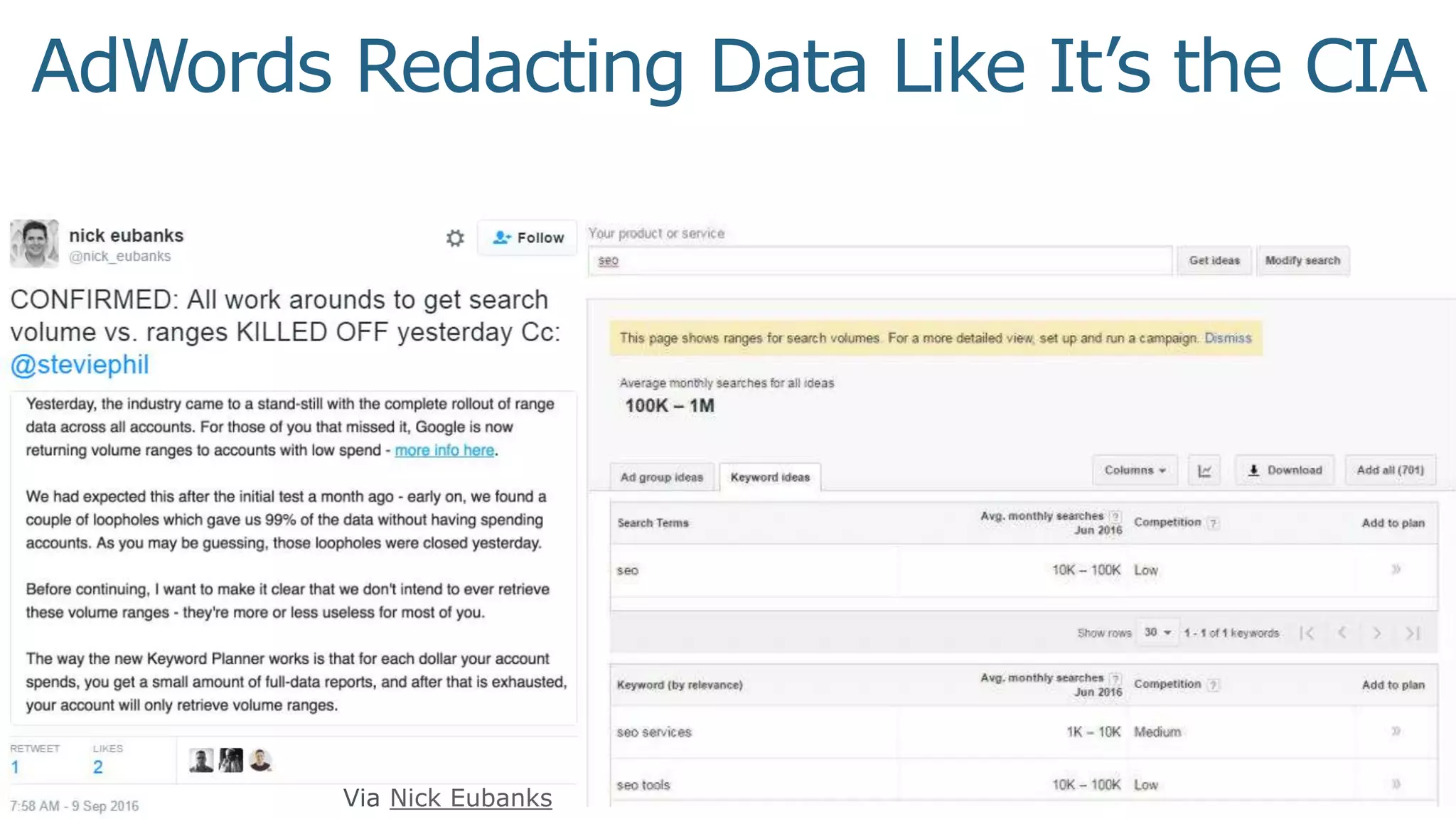1456x819 pixels.
Task: Open help for Search Terms Competition column
Action: click(1213, 523)
